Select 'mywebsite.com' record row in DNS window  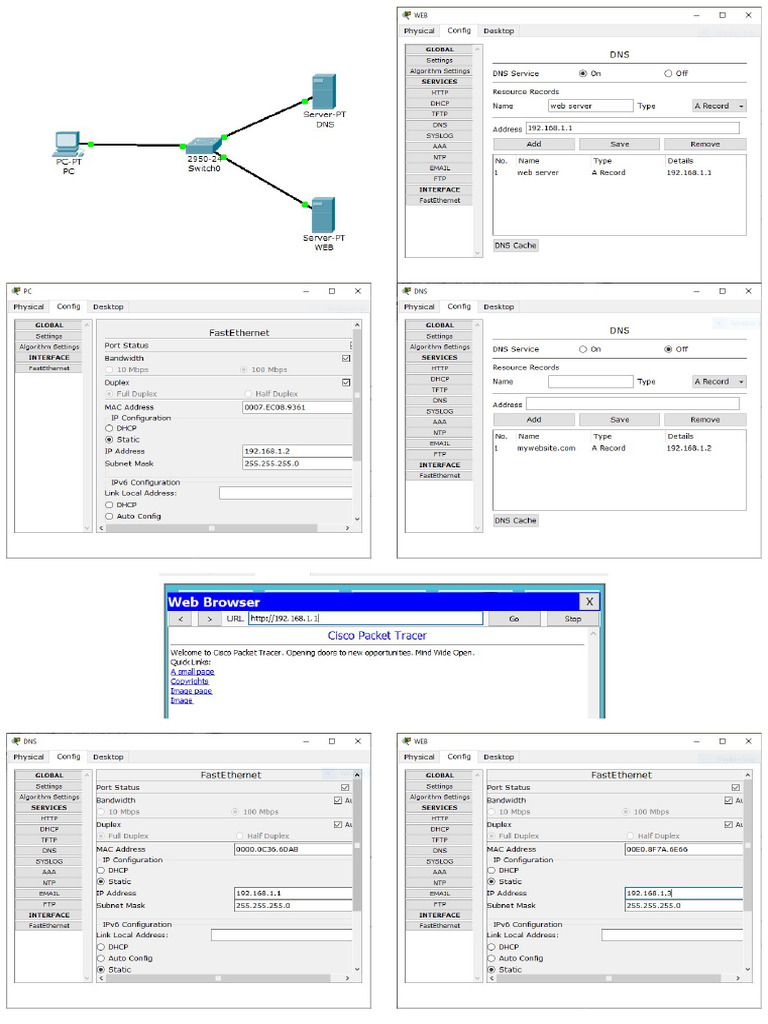[618, 449]
